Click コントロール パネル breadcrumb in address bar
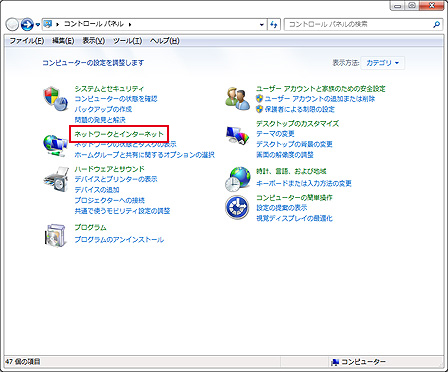The image size is (448, 372). point(94,24)
